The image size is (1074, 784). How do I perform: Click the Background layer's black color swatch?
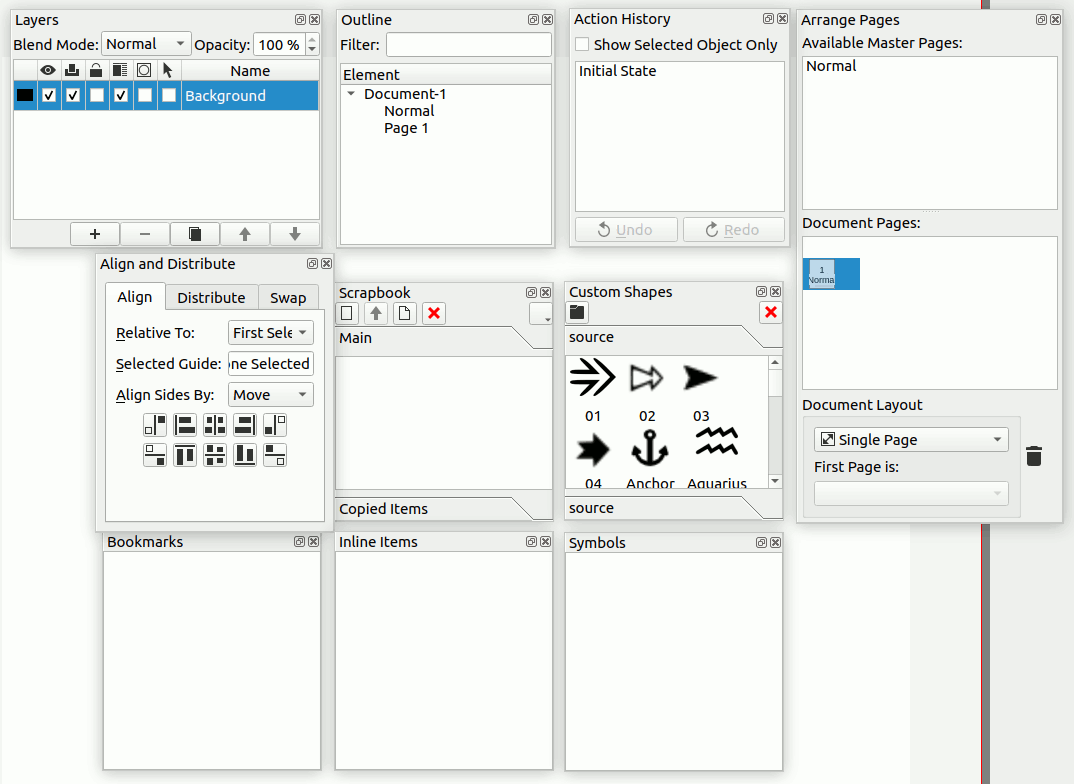[x=25, y=96]
